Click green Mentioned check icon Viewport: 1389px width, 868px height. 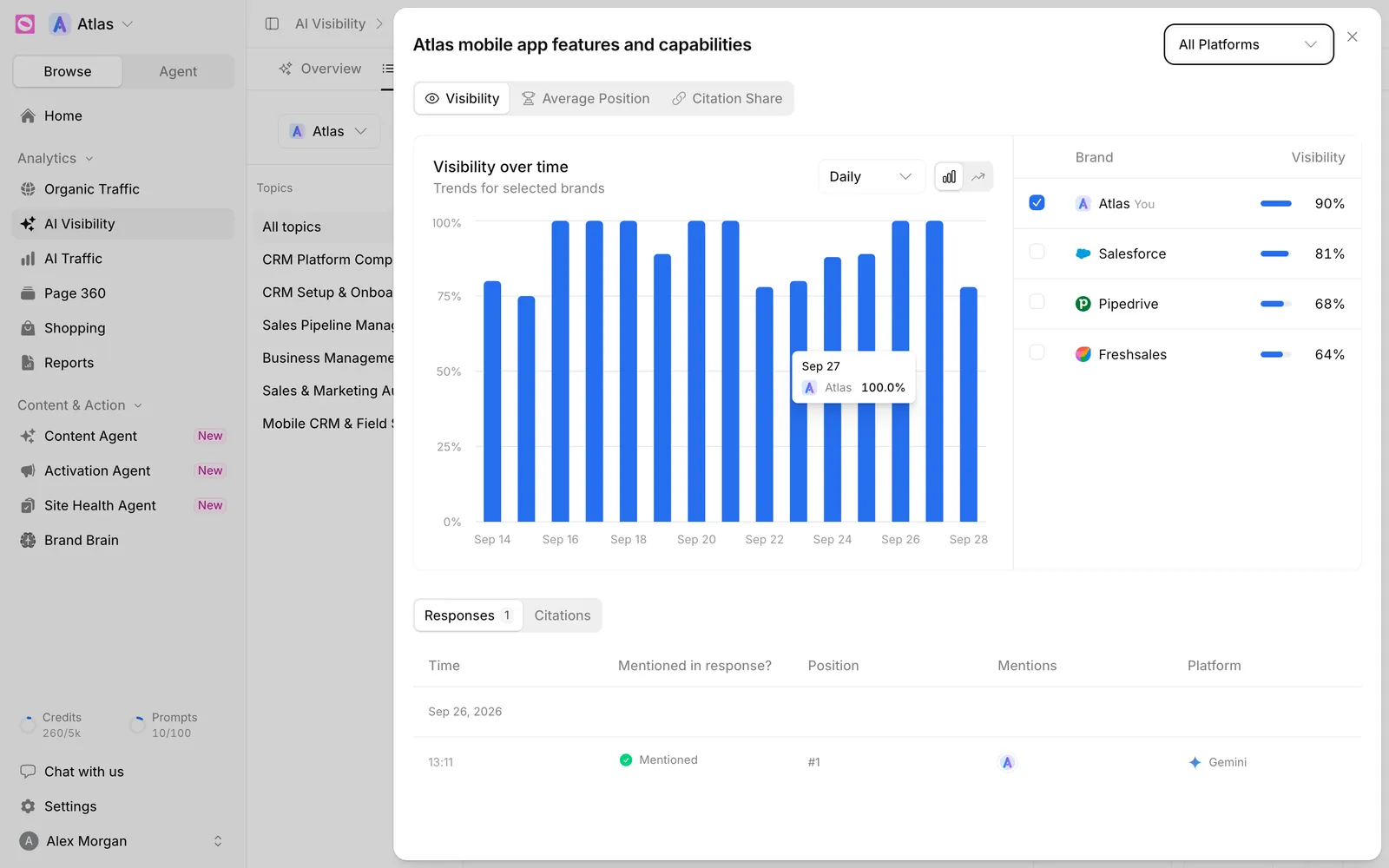626,759
